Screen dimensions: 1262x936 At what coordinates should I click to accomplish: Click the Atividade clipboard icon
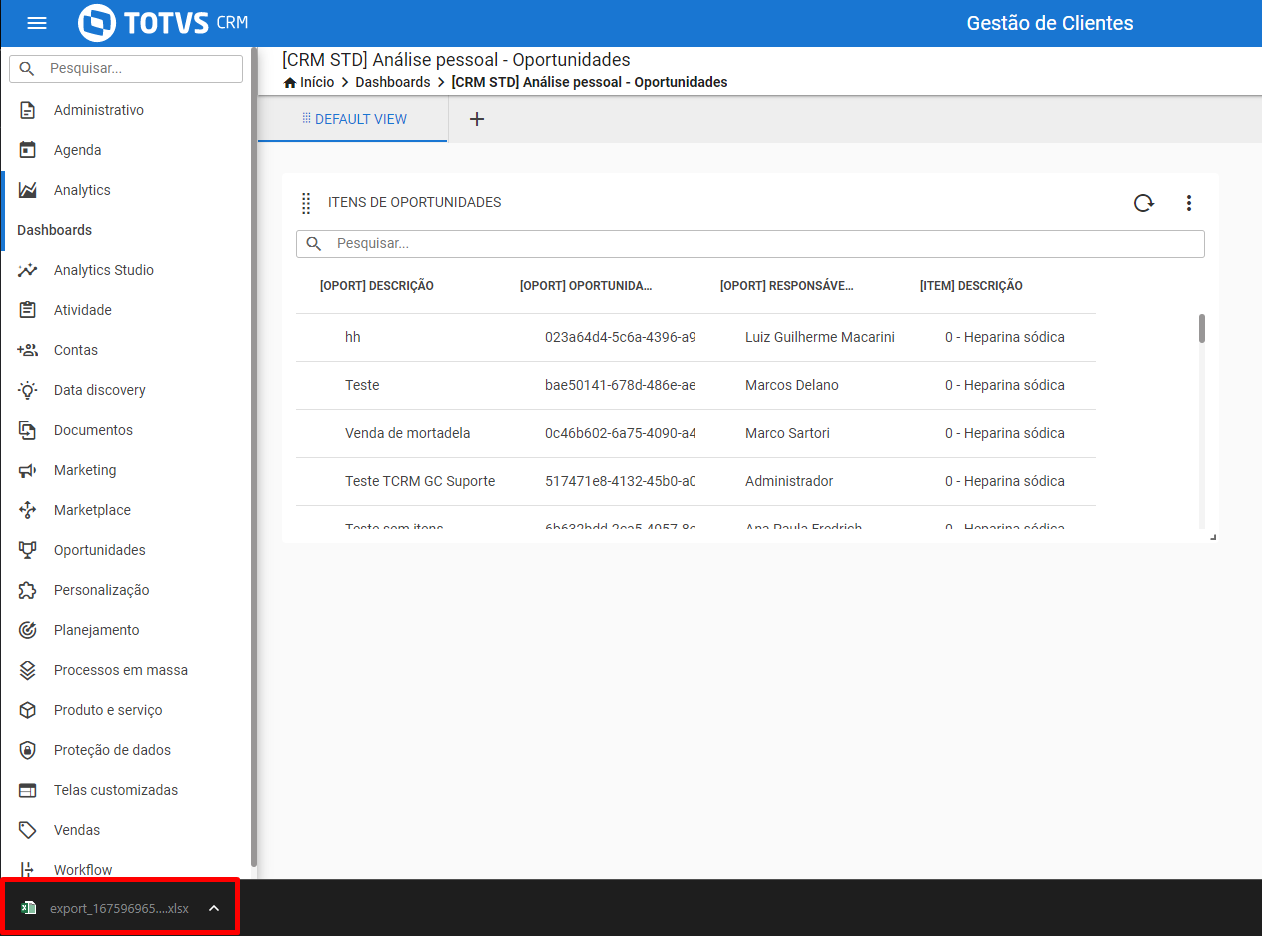pyautogui.click(x=28, y=310)
